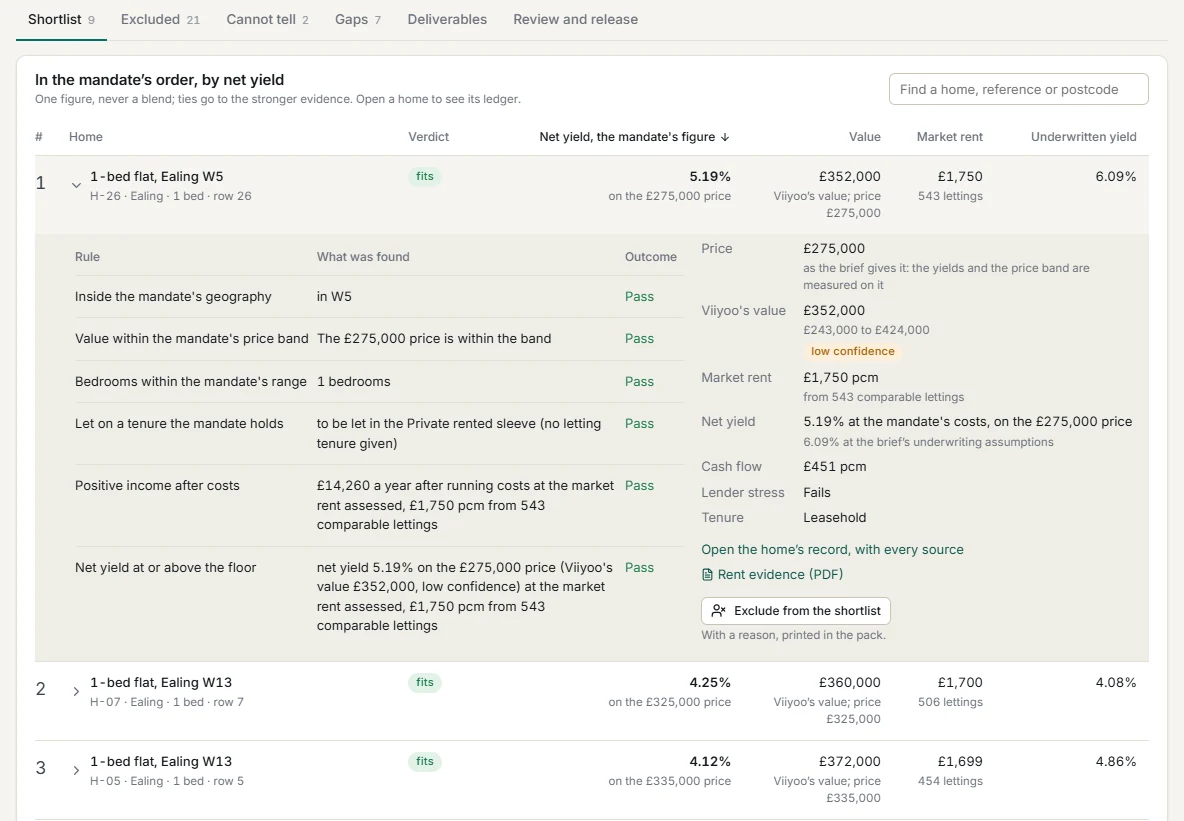This screenshot has height=821, width=1184.
Task: Switch to the Shortlist tab
Action: coord(61,20)
